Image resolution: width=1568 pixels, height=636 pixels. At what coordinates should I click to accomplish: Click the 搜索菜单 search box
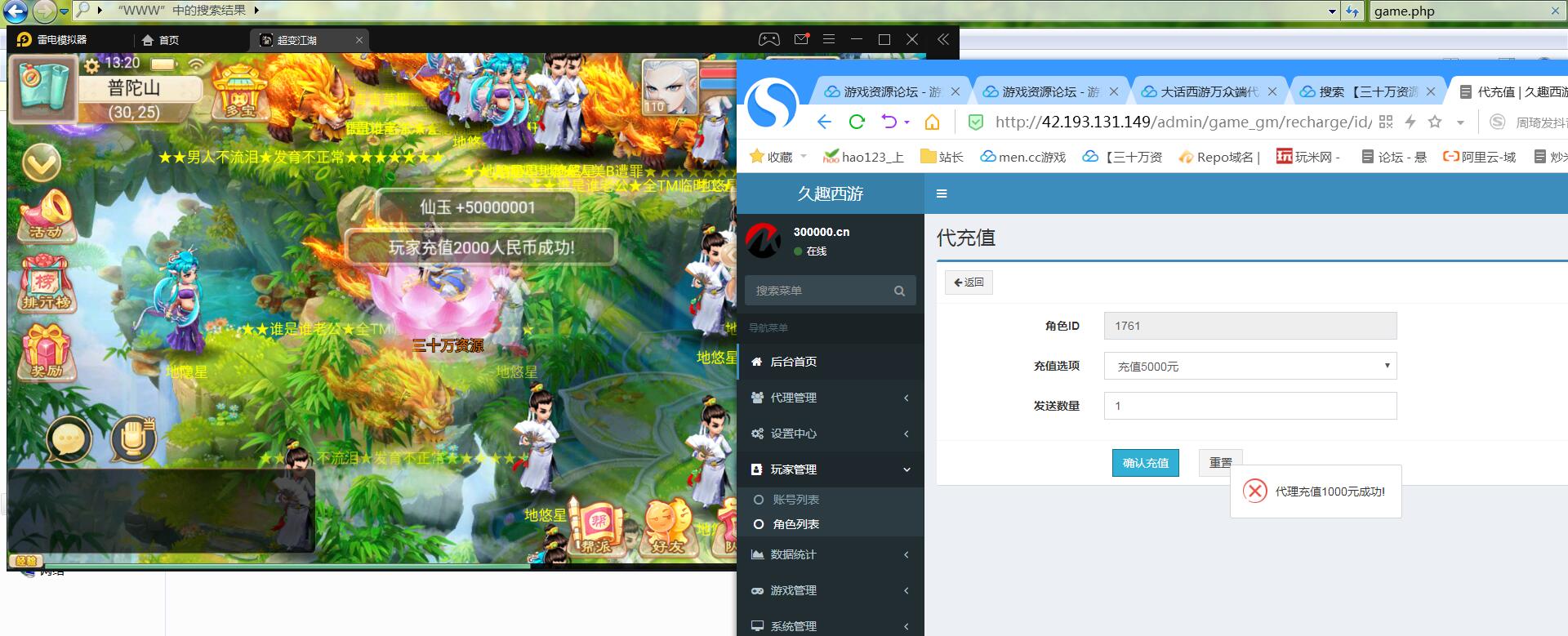(x=821, y=291)
